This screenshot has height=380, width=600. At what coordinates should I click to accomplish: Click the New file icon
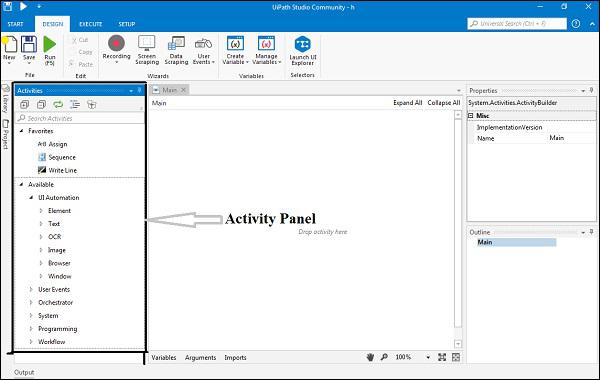[9, 44]
